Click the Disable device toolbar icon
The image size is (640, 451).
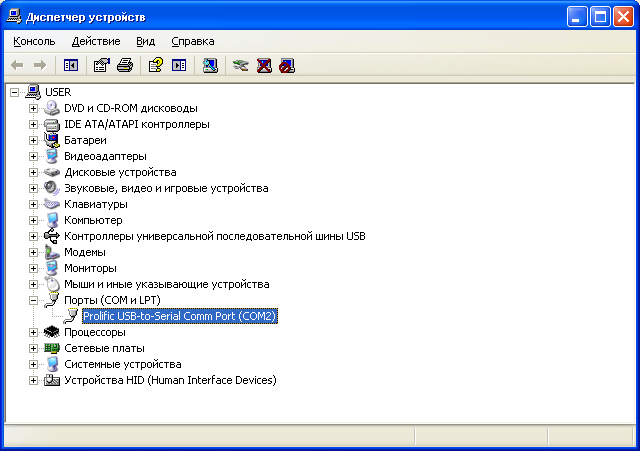click(x=287, y=65)
